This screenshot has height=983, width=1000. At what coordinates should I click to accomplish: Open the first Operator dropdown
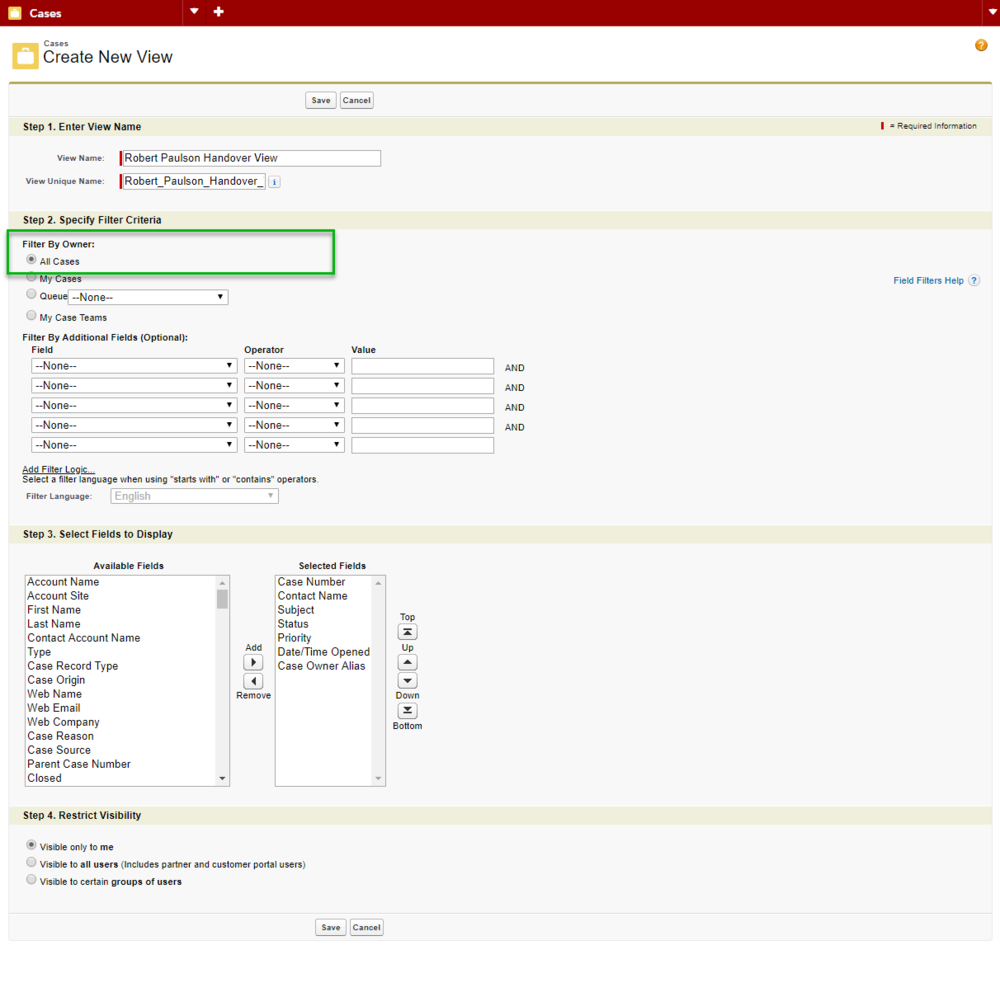point(294,366)
